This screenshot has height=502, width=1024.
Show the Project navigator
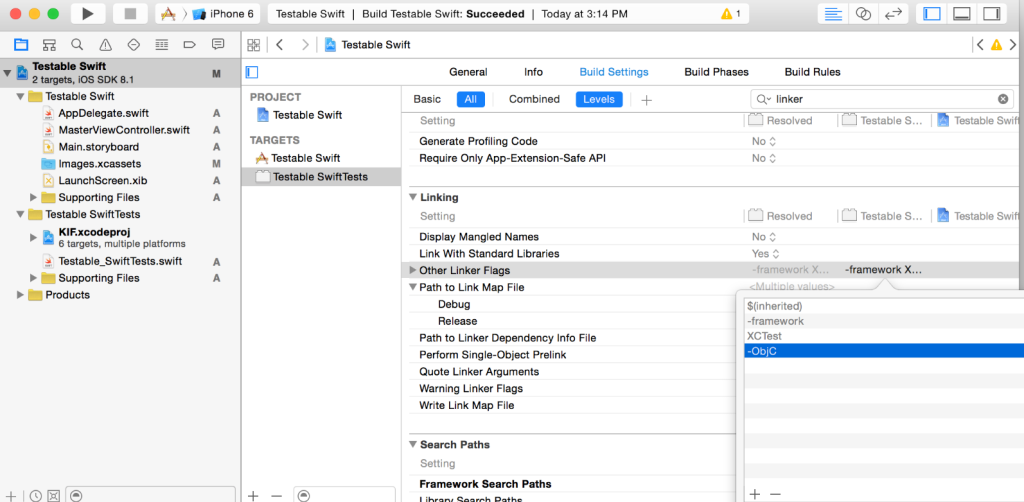coord(21,44)
